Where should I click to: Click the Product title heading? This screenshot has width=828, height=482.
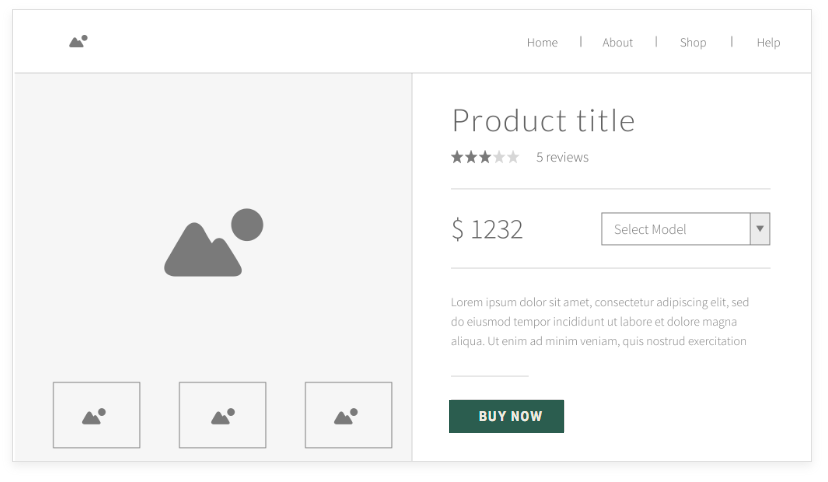coord(543,120)
